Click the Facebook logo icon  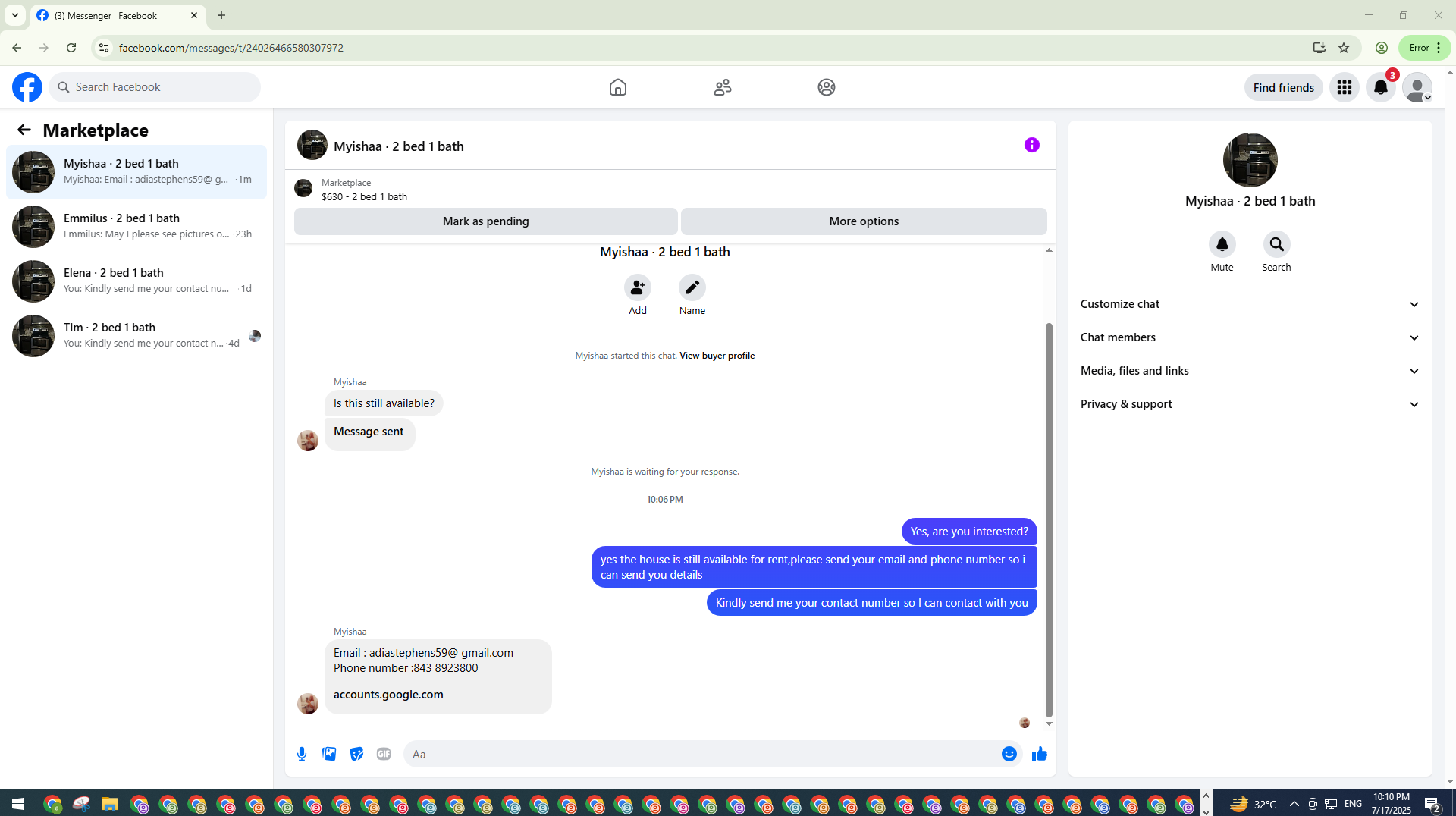[27, 87]
